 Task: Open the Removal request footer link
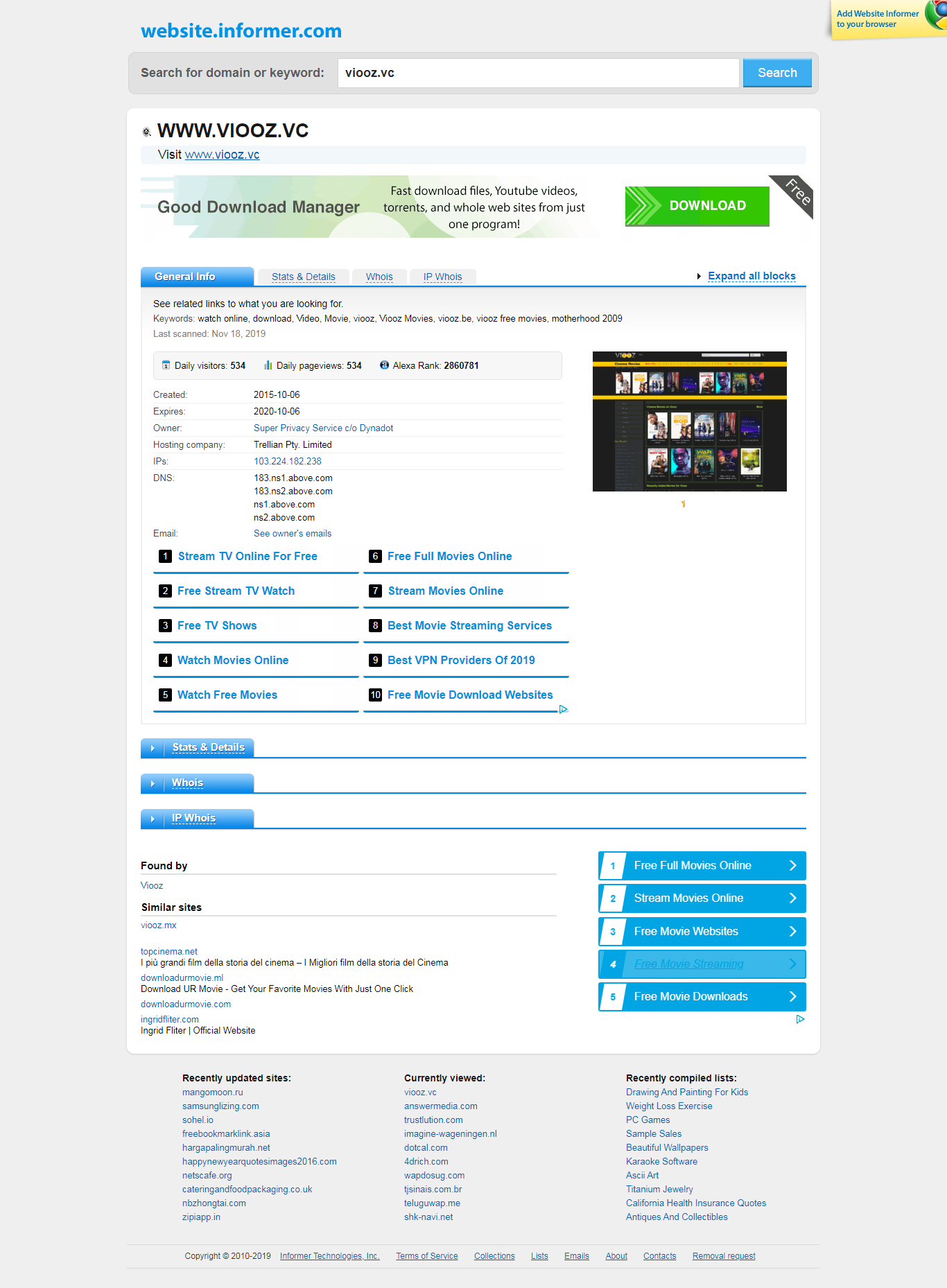pyautogui.click(x=724, y=1255)
